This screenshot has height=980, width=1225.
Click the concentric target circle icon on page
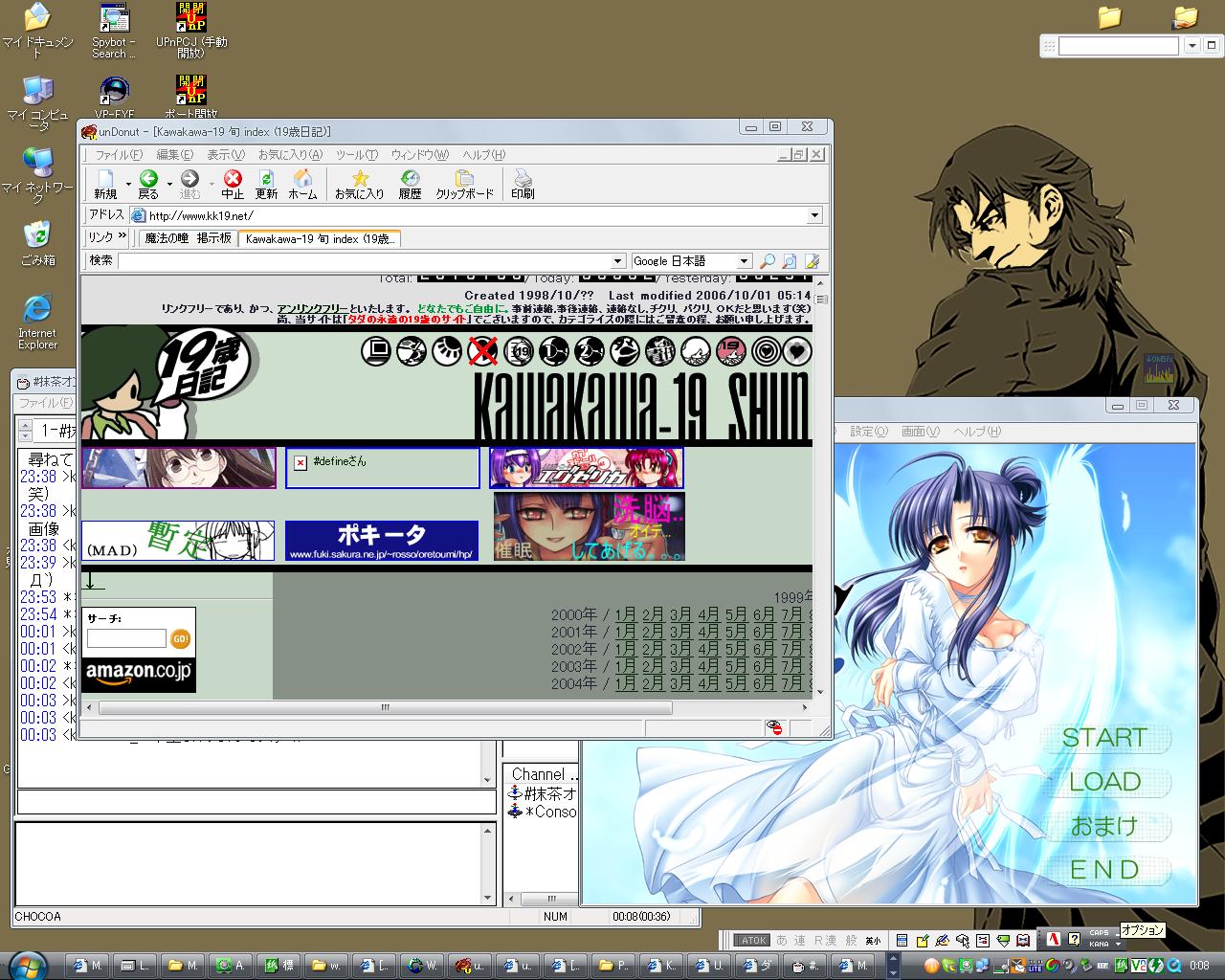[x=766, y=351]
